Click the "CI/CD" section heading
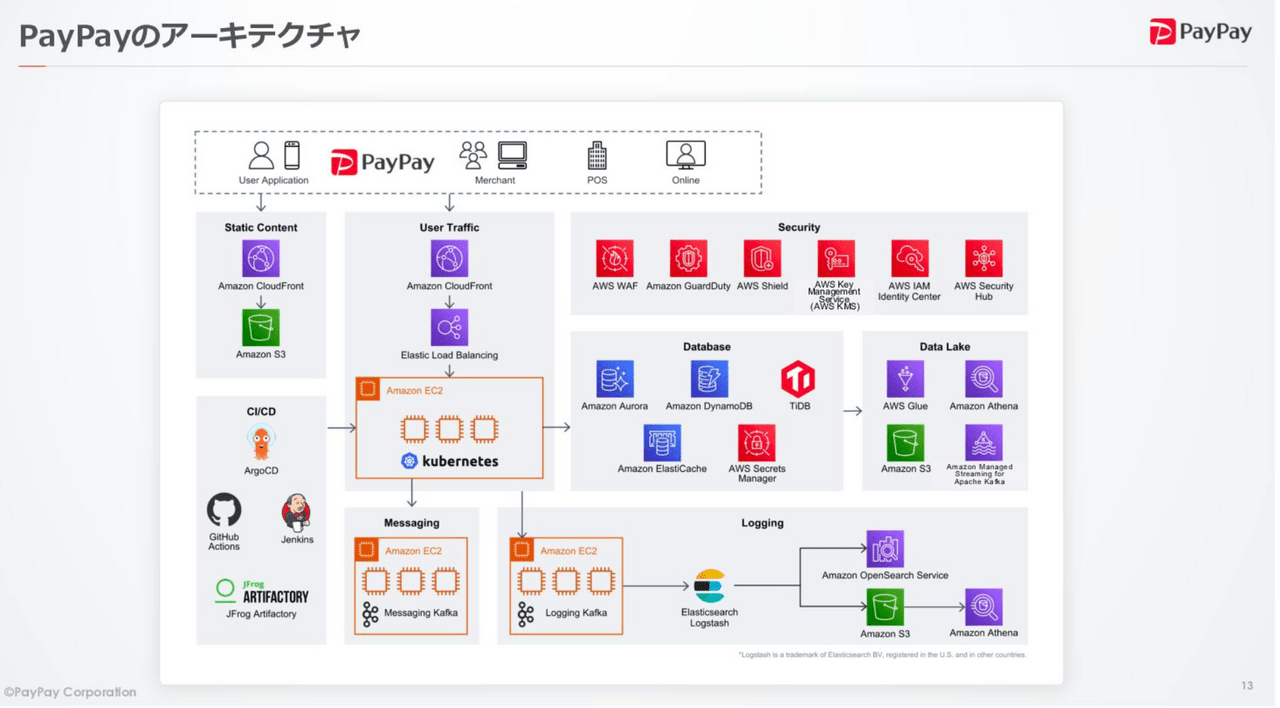The width and height of the screenshot is (1280, 708). coord(261,412)
